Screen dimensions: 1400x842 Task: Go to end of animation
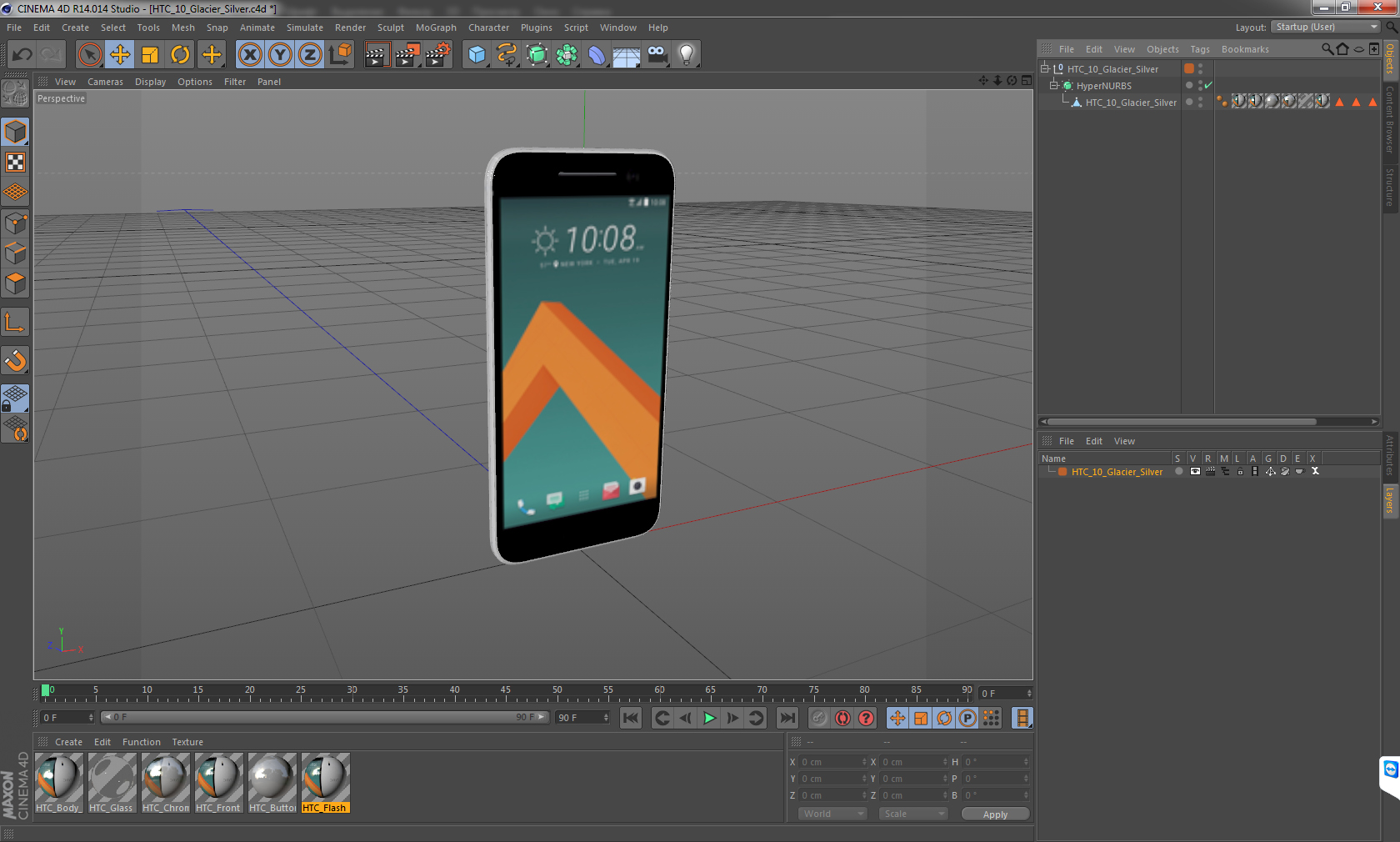[787, 718]
